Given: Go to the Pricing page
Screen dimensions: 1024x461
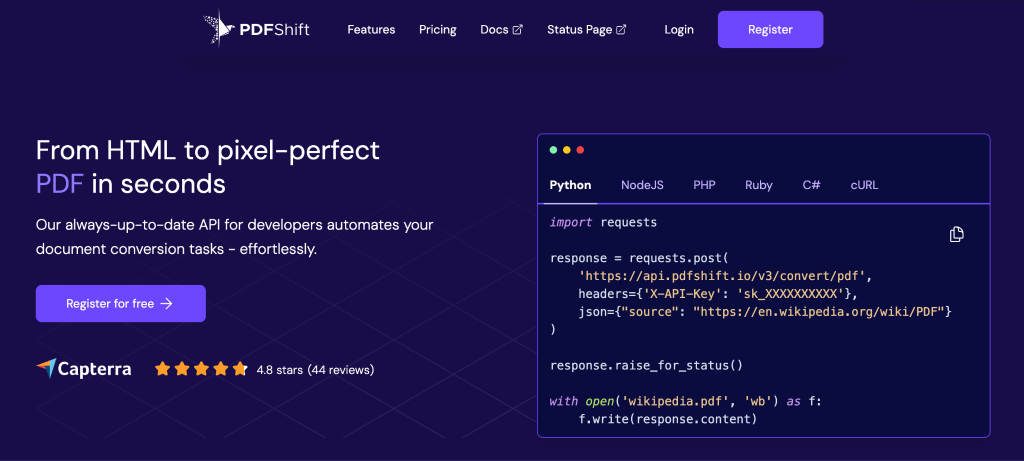Looking at the screenshot, I should [x=438, y=30].
